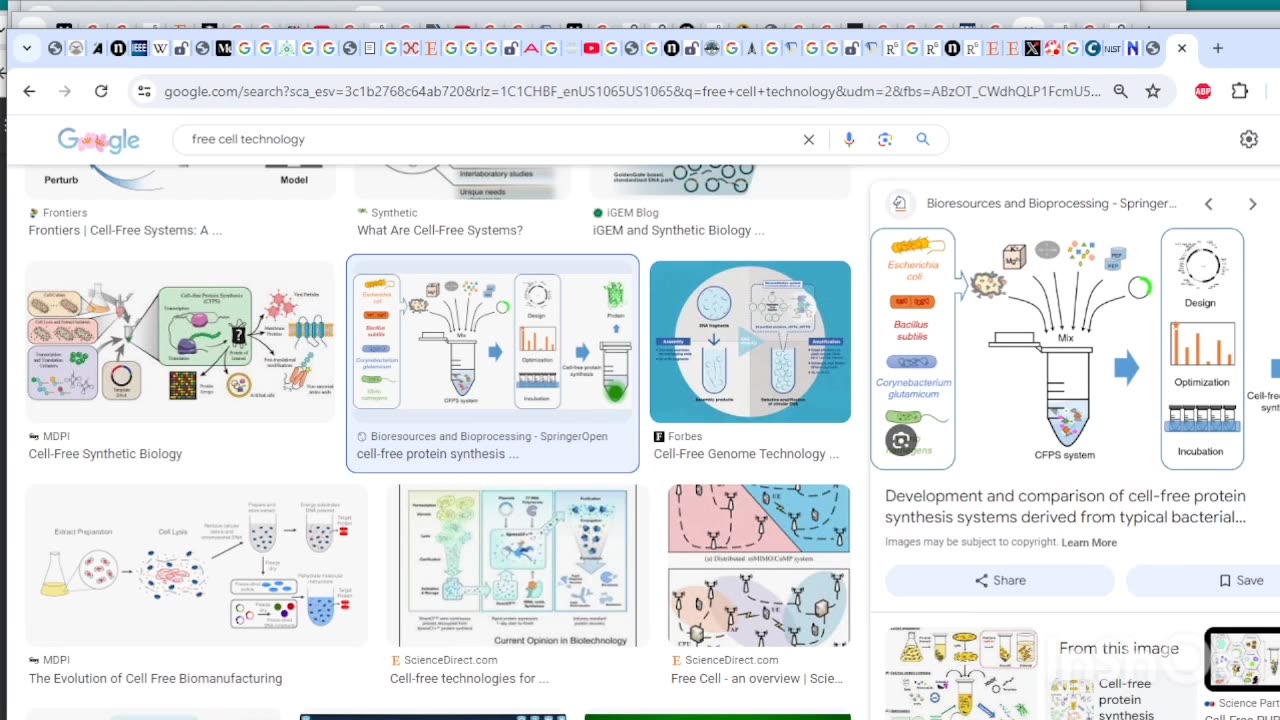Search inside image with Lens overlay icon
The height and width of the screenshot is (720, 1280).
pyautogui.click(x=901, y=440)
